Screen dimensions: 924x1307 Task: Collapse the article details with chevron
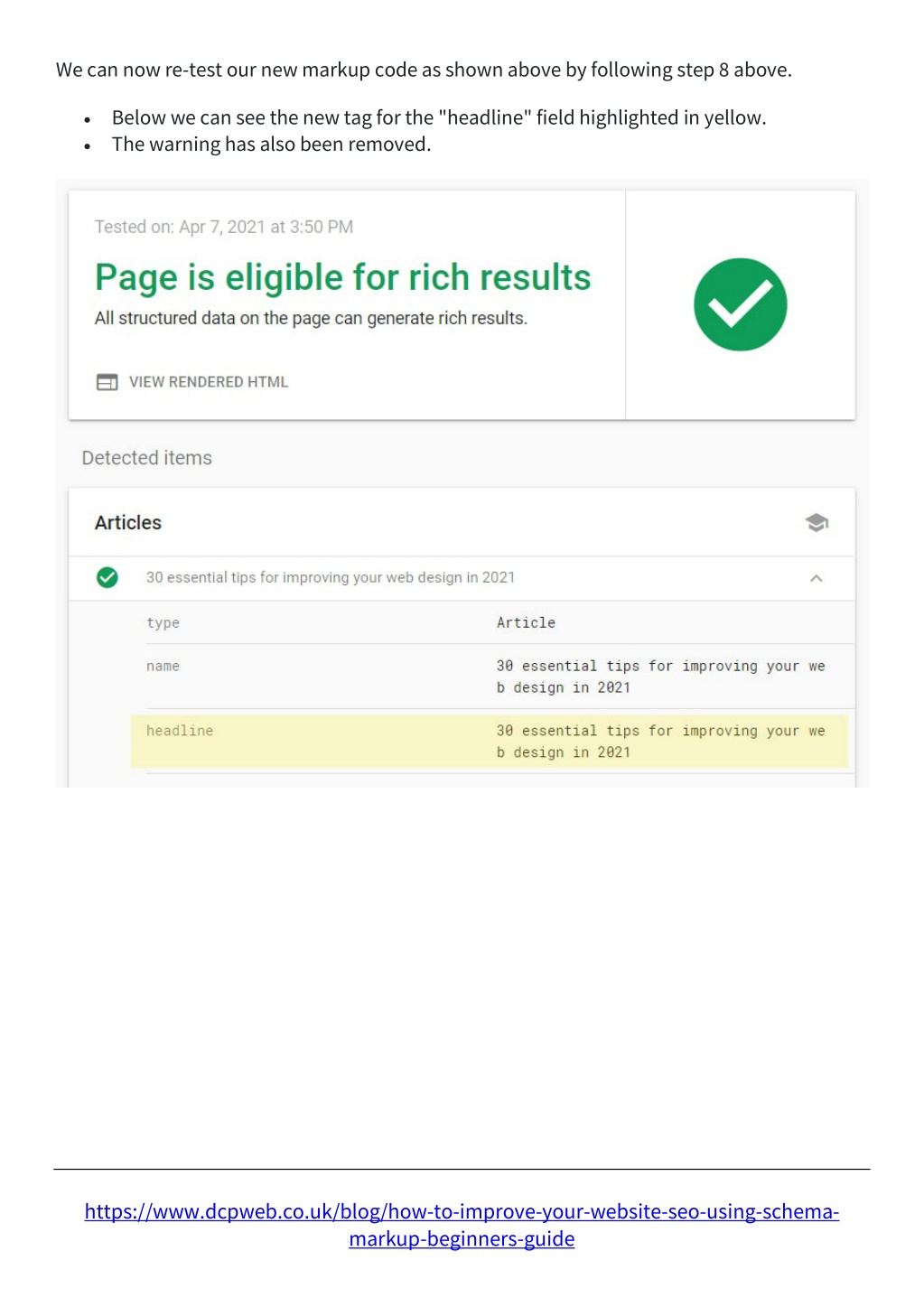pyautogui.click(x=816, y=578)
